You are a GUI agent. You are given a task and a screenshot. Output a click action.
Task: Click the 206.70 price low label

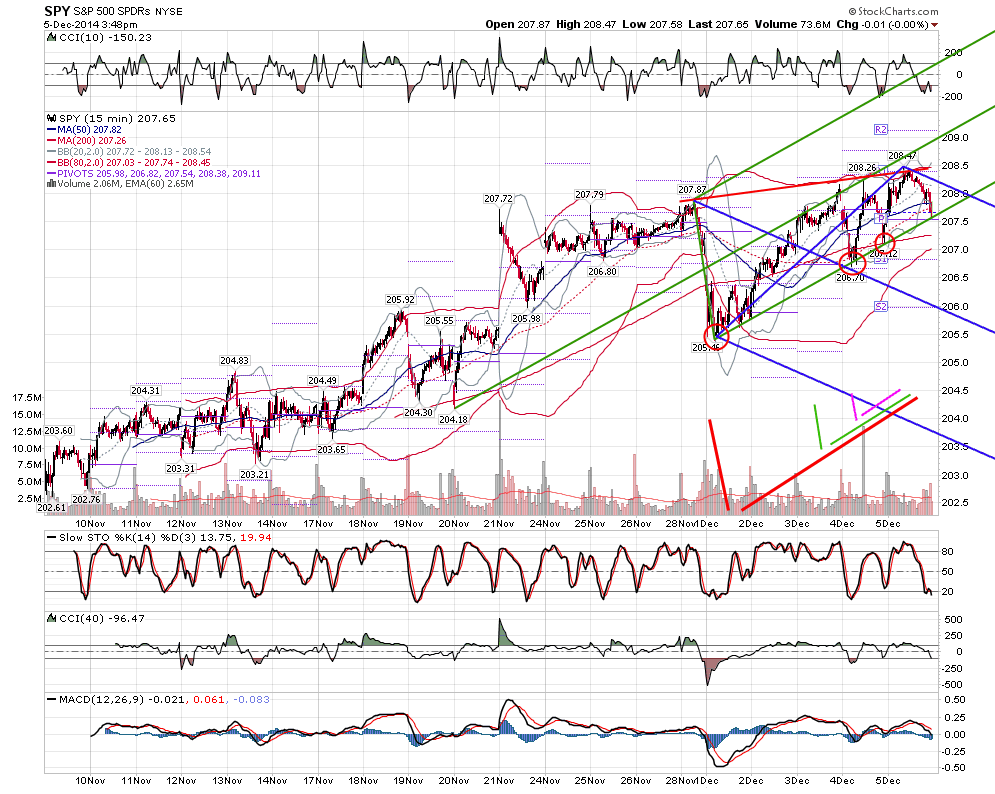(x=850, y=277)
